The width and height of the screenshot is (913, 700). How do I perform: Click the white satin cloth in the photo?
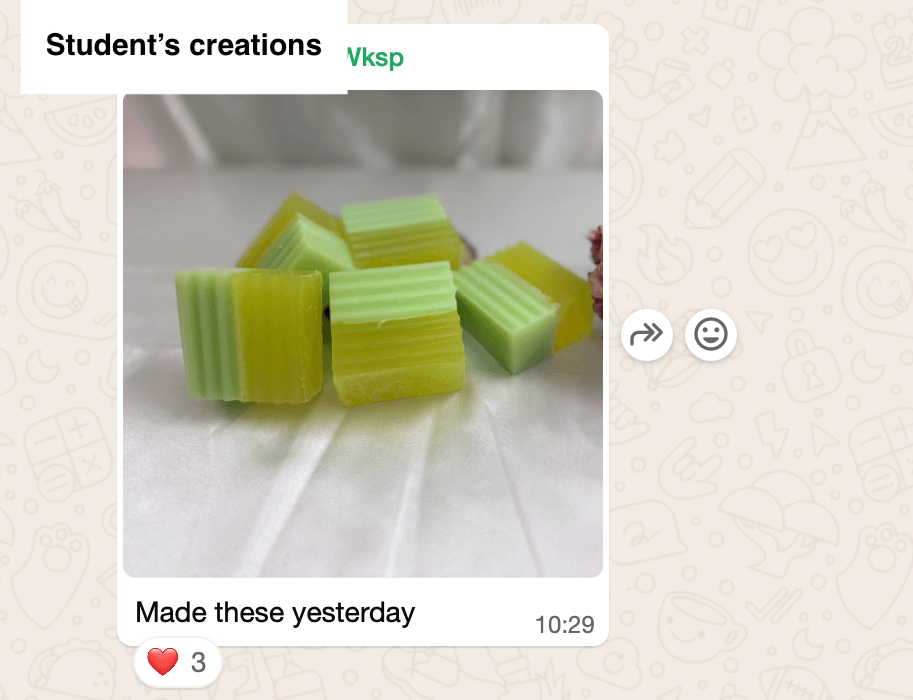[363, 489]
